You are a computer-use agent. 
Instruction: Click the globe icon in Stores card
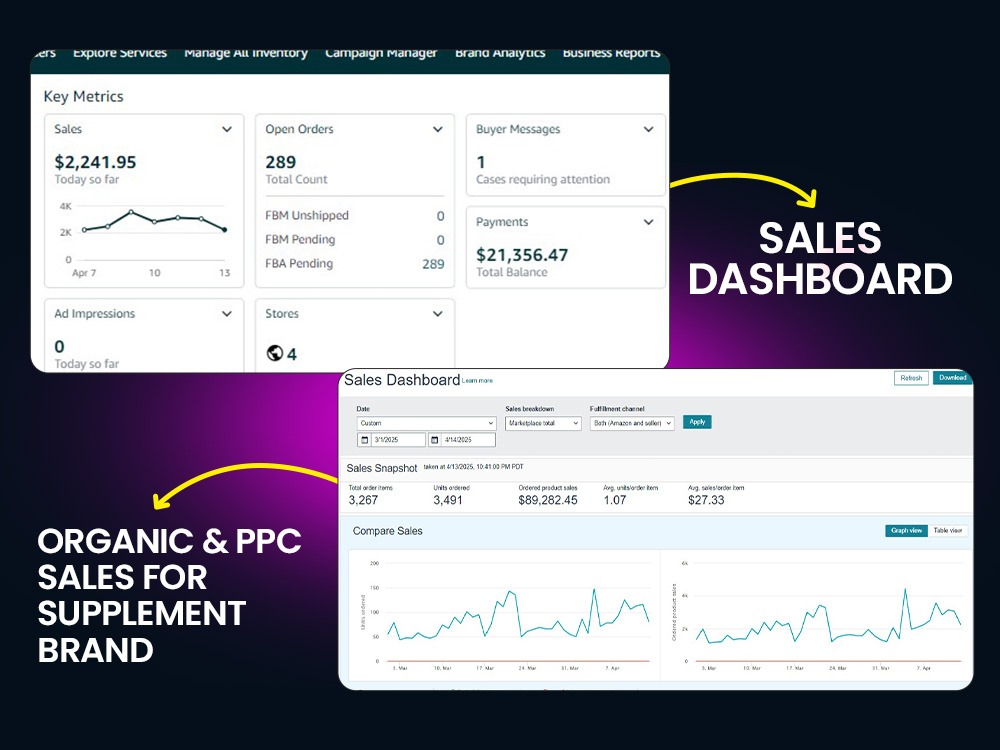[275, 353]
